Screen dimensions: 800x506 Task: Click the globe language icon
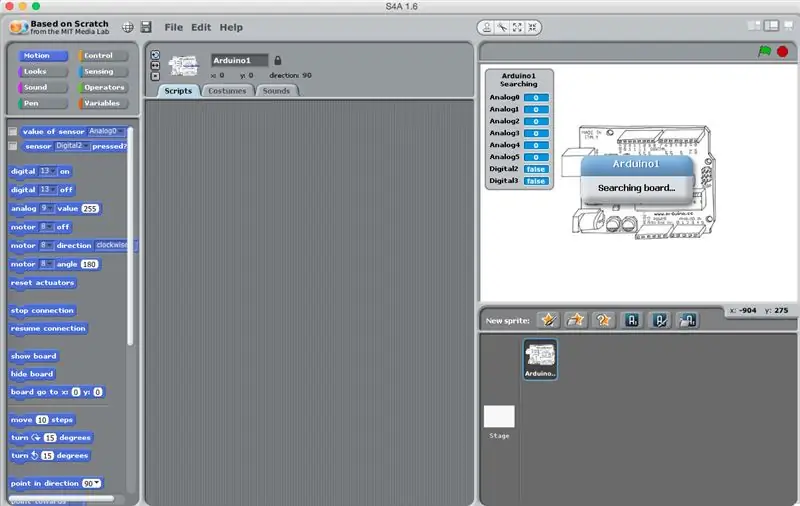(128, 28)
